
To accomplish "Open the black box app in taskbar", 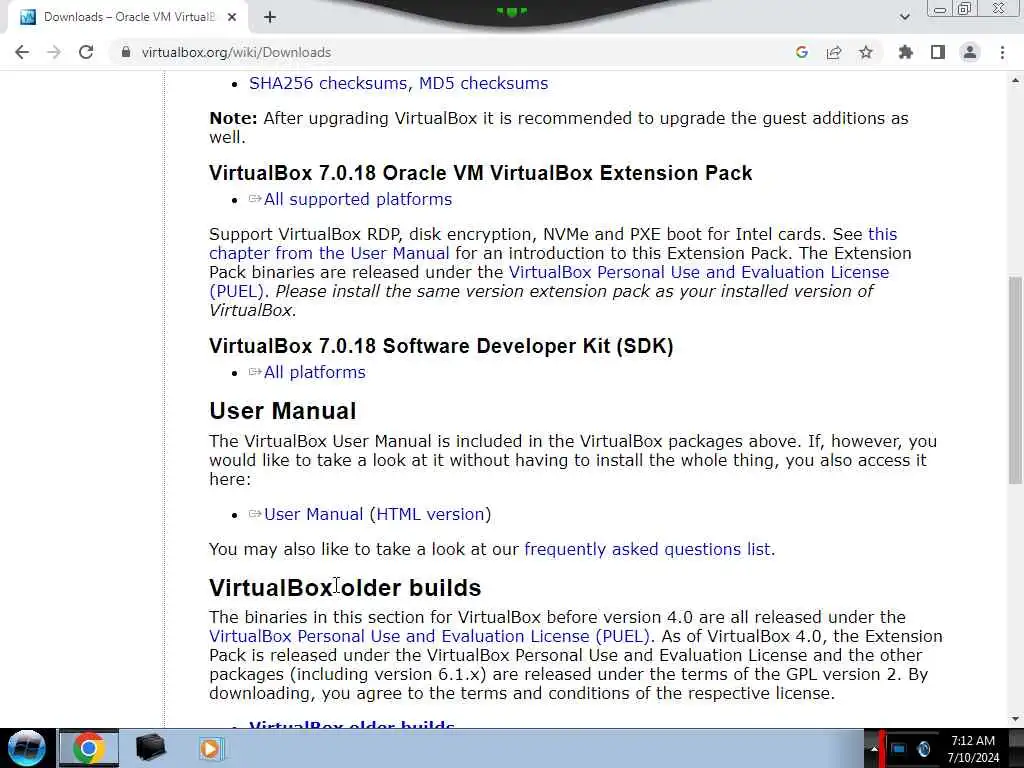I will pos(150,748).
